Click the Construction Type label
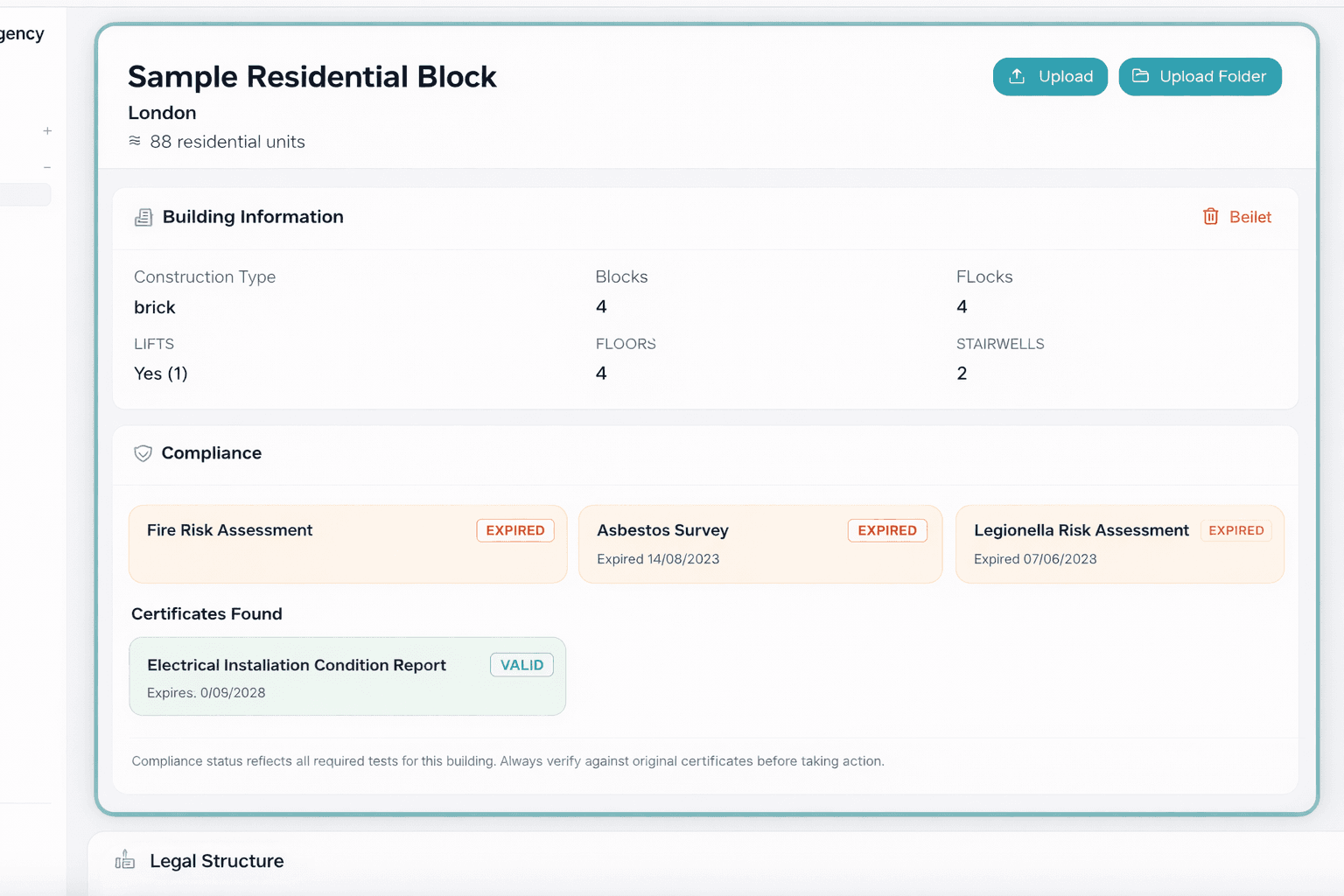1344x896 pixels. pos(205,276)
